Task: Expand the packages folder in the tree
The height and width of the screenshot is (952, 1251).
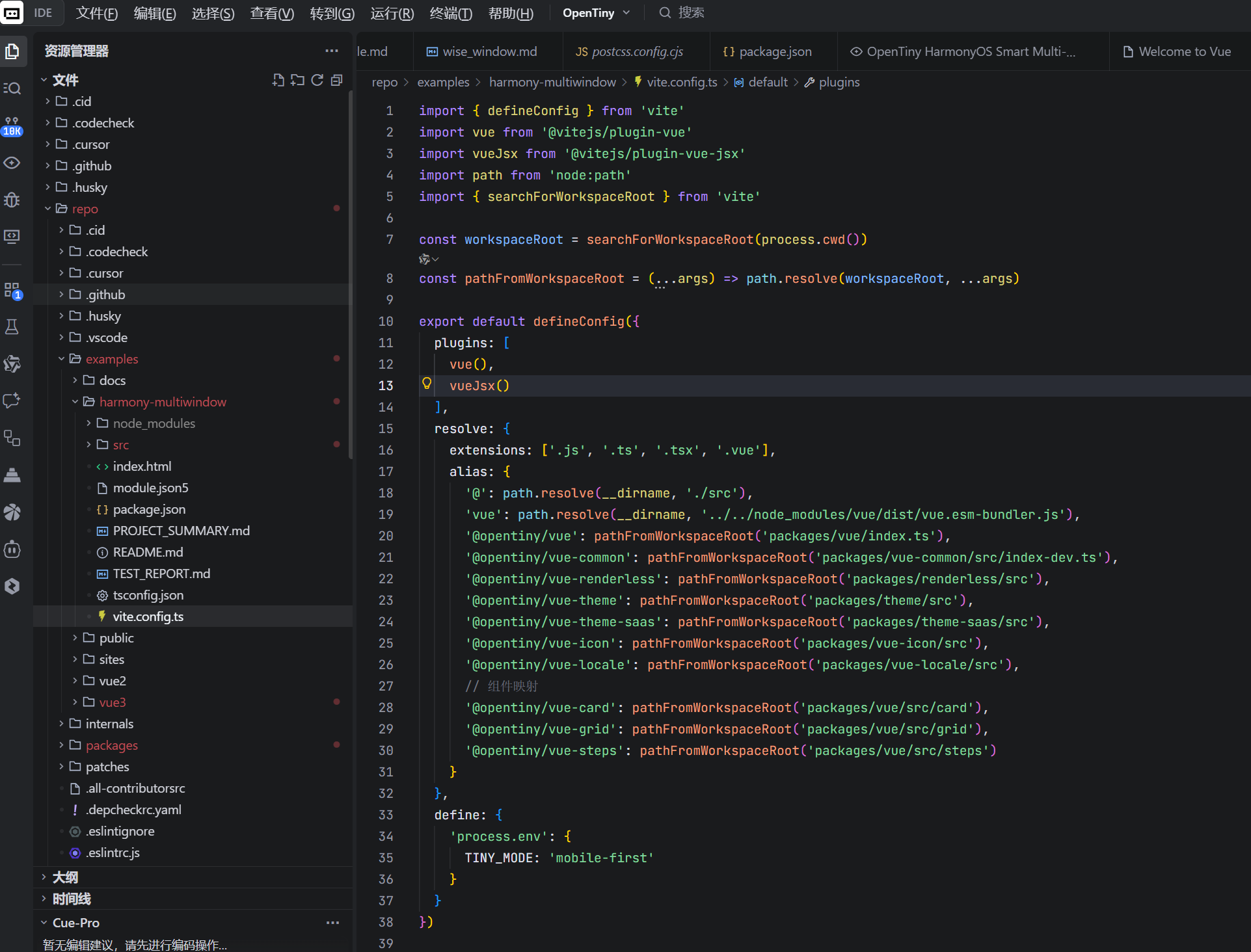Action: [x=111, y=745]
